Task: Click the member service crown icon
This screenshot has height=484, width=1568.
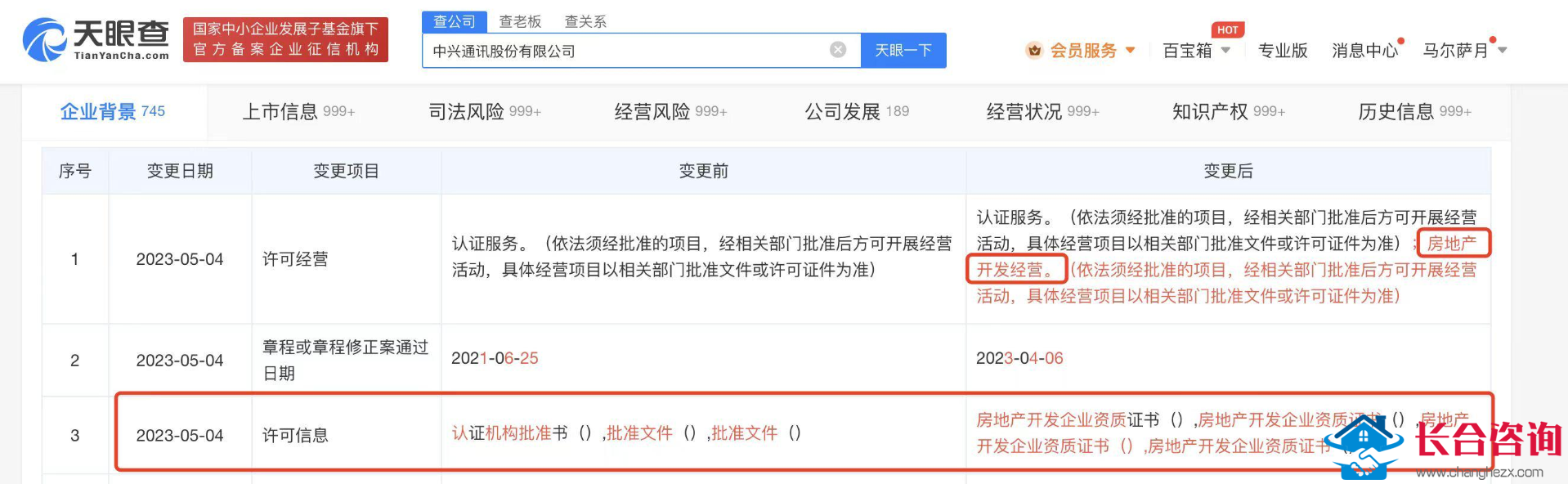Action: [1034, 51]
